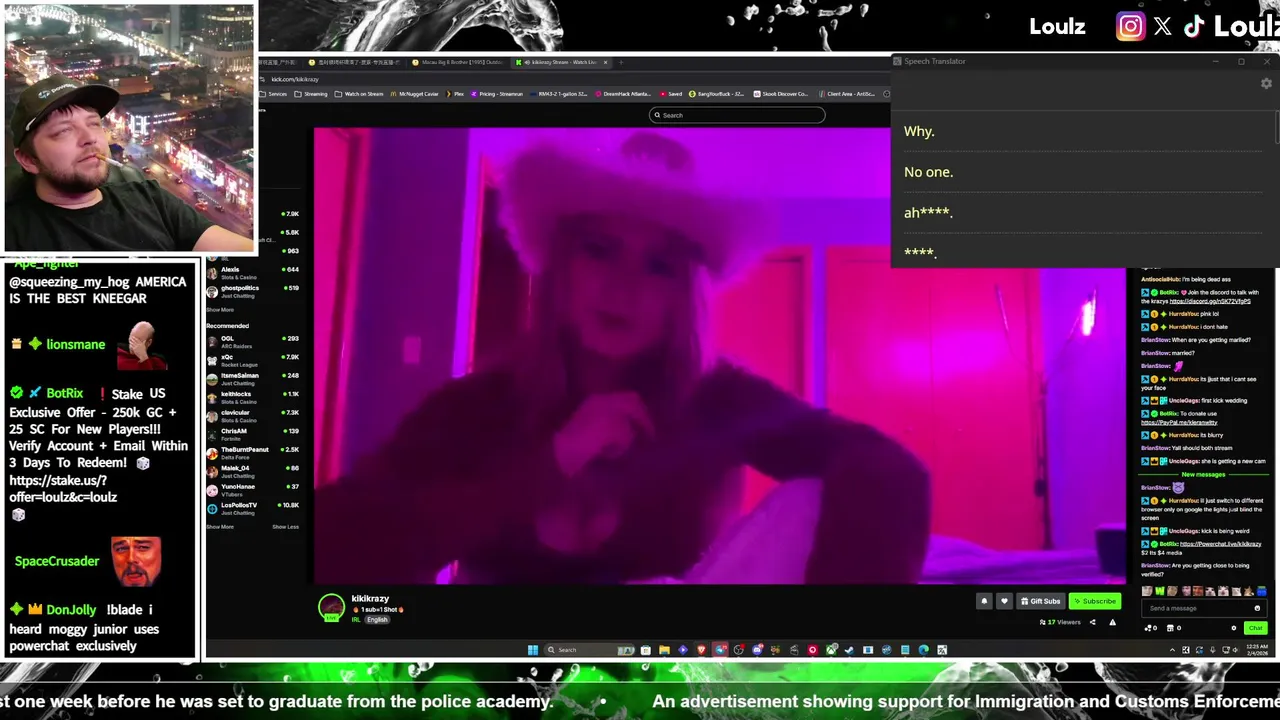Screen dimensions: 1280x720
Task: Open keithlocks channel in Recommended list
Action: pyautogui.click(x=252, y=396)
